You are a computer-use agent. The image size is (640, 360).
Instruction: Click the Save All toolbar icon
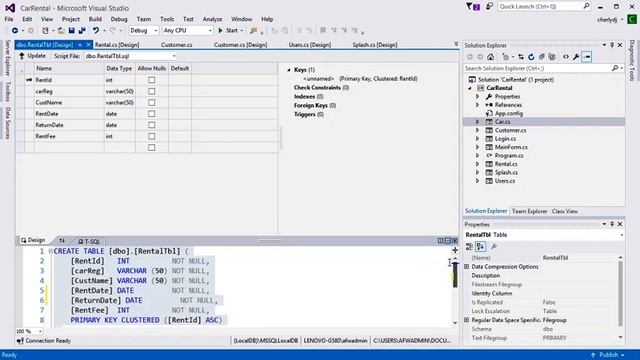[x=82, y=31]
